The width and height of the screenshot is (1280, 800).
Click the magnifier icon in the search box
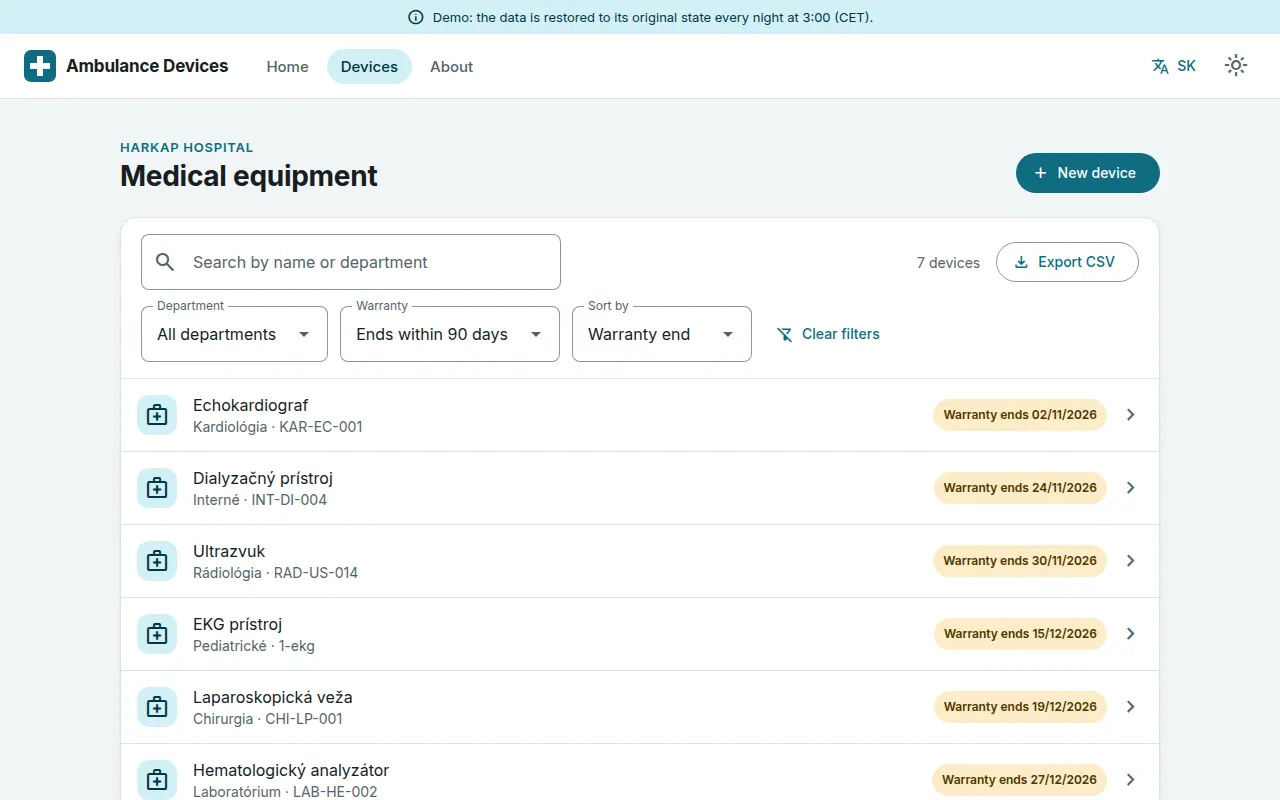click(x=165, y=262)
